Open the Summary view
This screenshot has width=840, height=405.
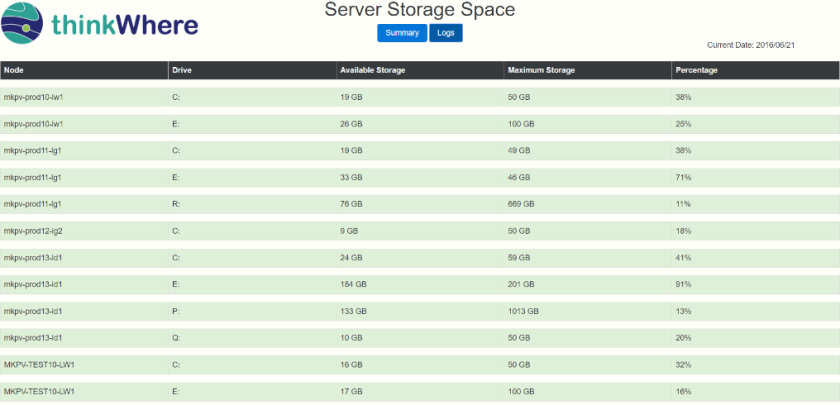pos(402,33)
